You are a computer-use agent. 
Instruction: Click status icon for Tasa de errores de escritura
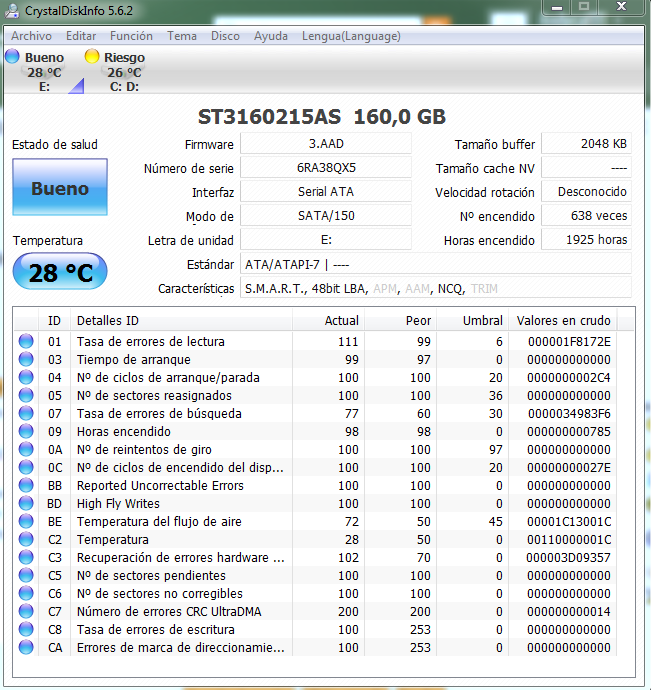click(26, 630)
